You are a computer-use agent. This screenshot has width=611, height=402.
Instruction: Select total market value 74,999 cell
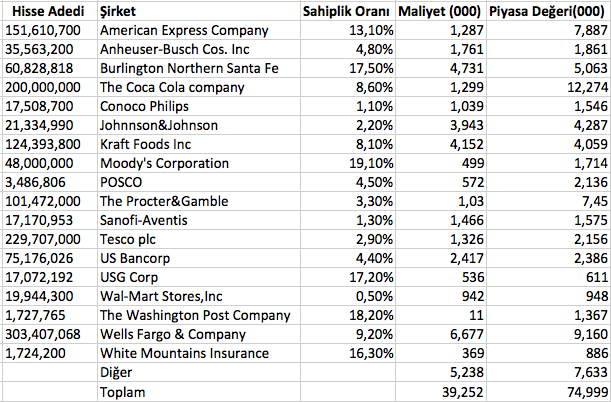pos(579,391)
